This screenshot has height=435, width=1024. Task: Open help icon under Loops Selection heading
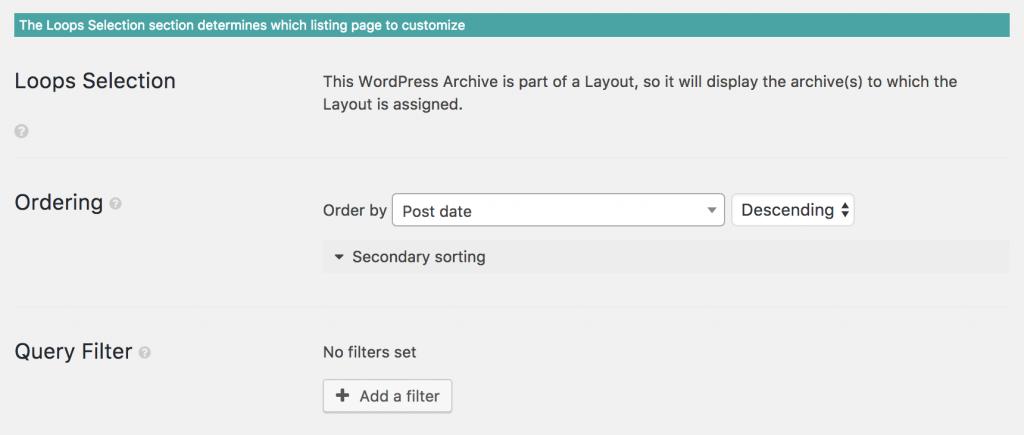point(22,132)
